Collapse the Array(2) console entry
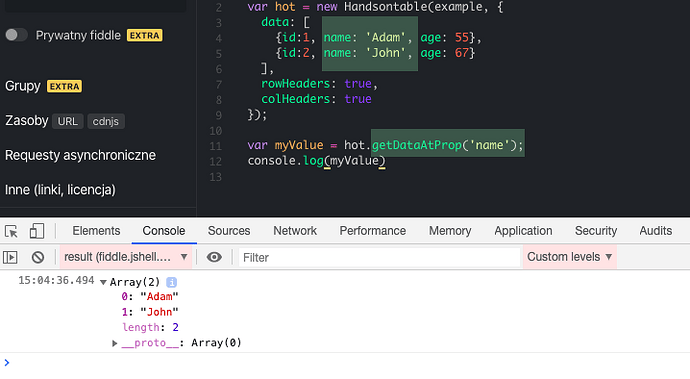 [x=103, y=282]
